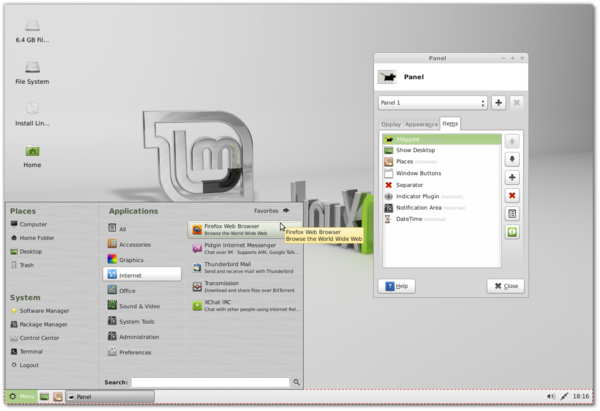Select the Graphics category

pos(142,259)
